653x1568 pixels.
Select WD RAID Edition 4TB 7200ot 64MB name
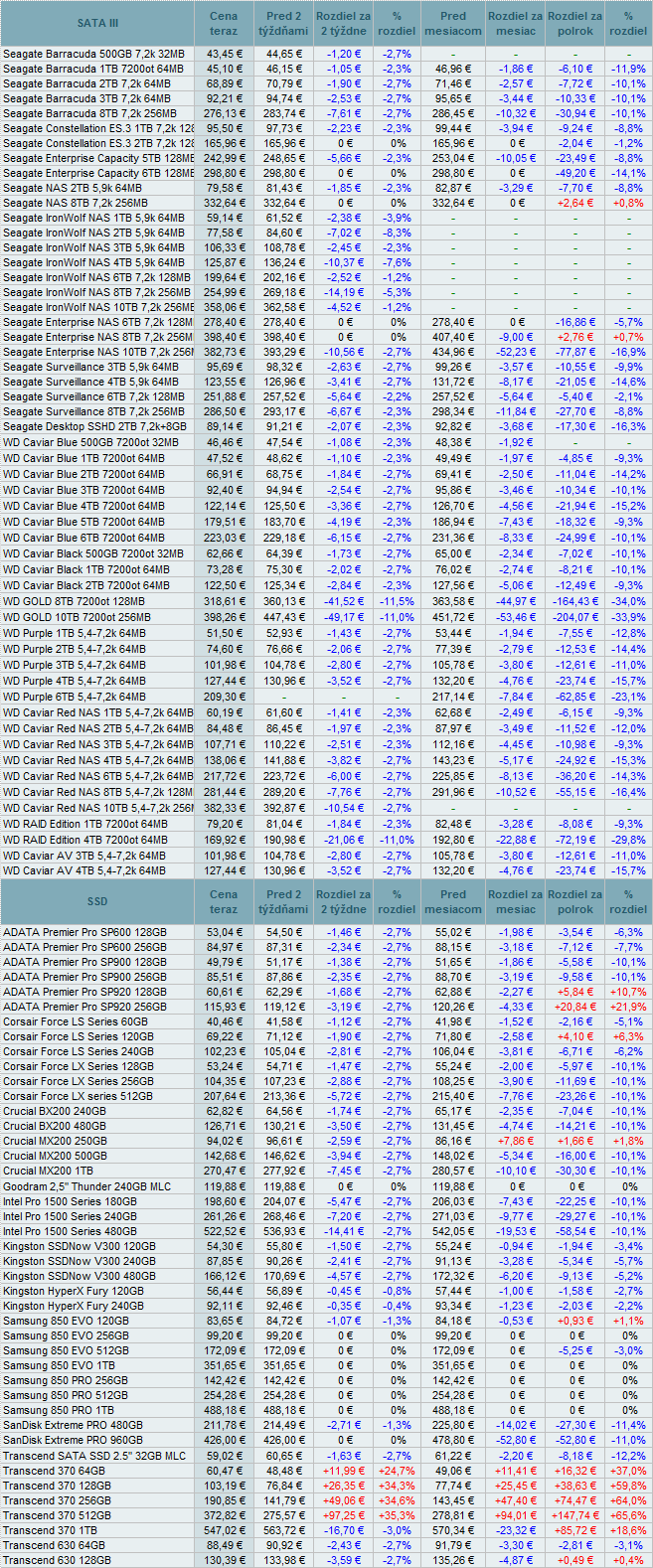(85, 840)
